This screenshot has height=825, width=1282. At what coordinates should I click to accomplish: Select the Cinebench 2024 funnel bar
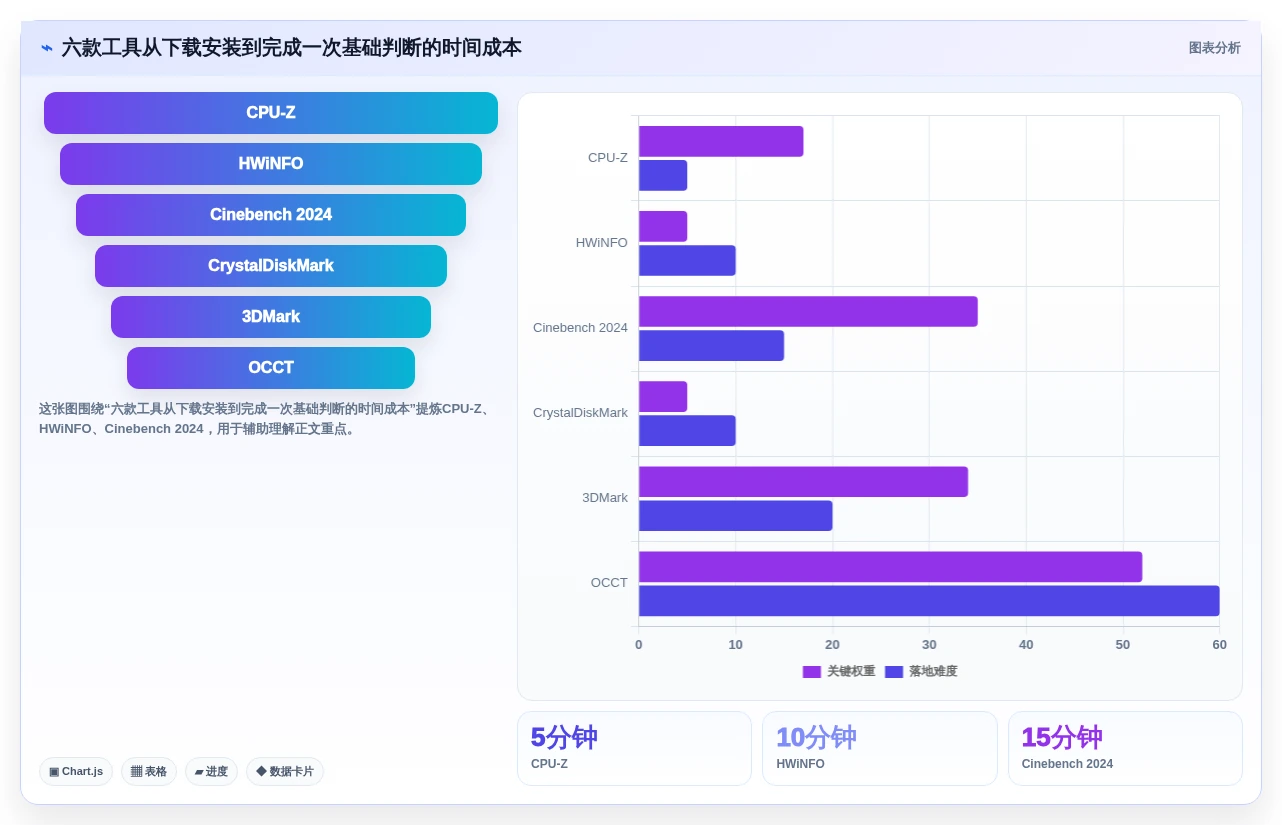[x=271, y=215]
